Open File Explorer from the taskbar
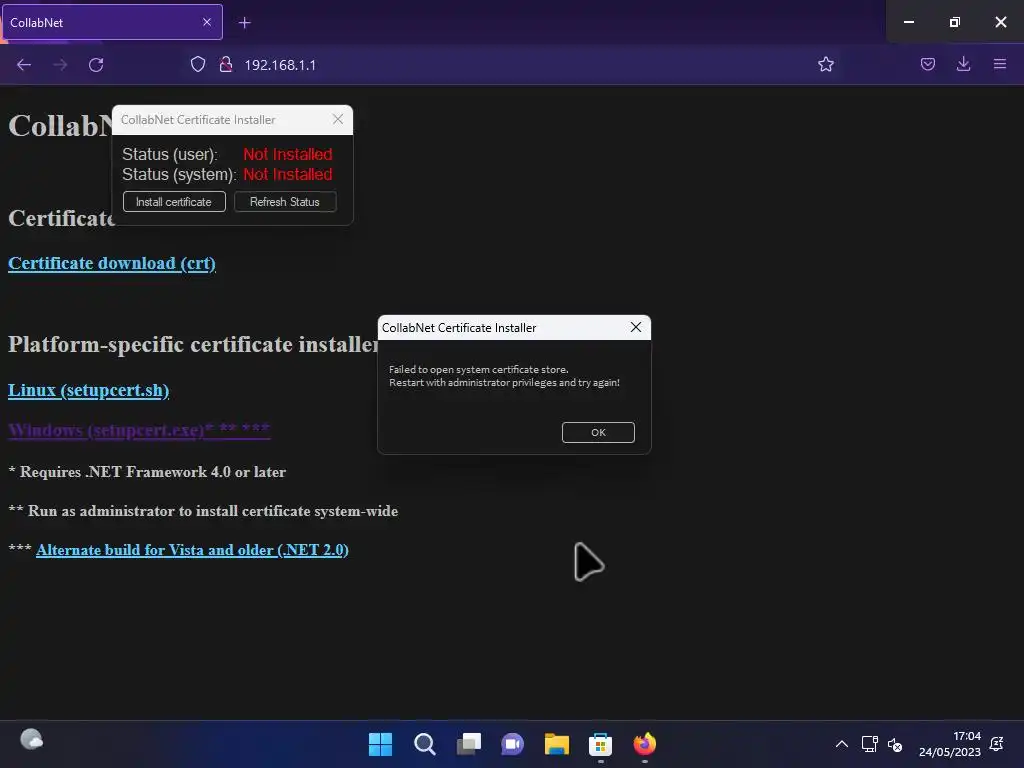 (x=556, y=744)
